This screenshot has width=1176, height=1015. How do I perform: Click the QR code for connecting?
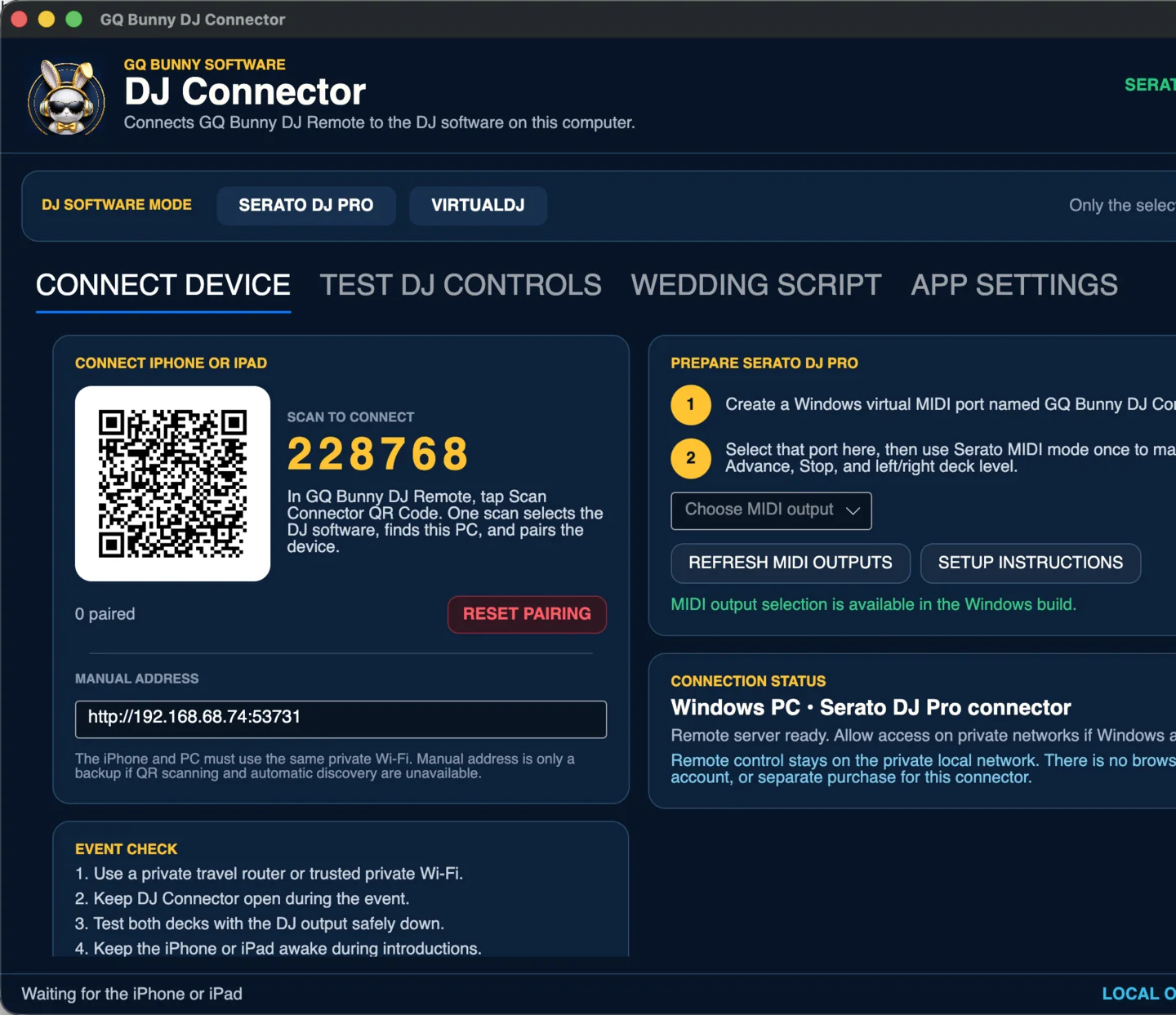(172, 483)
